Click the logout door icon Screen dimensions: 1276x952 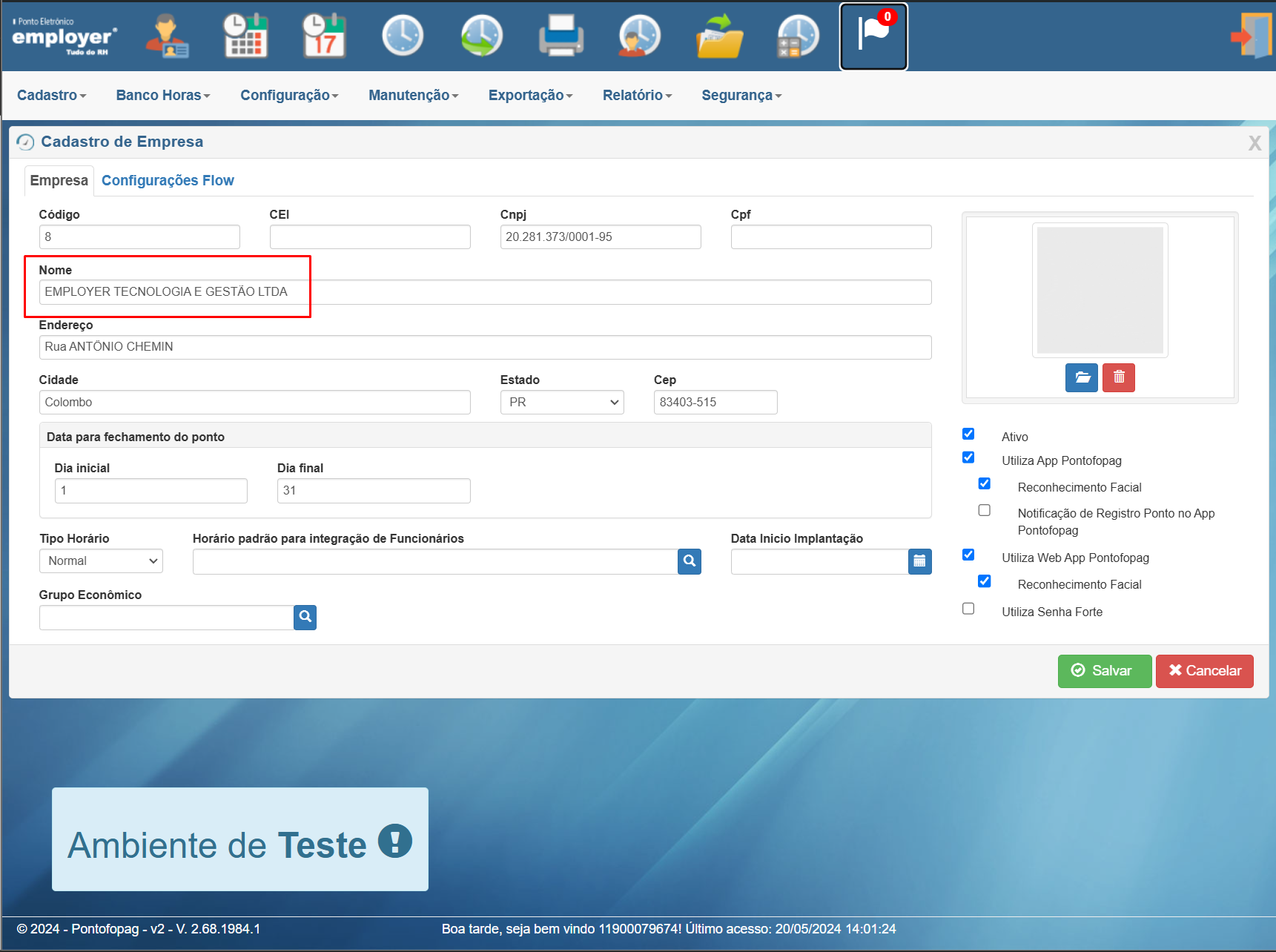(x=1252, y=36)
